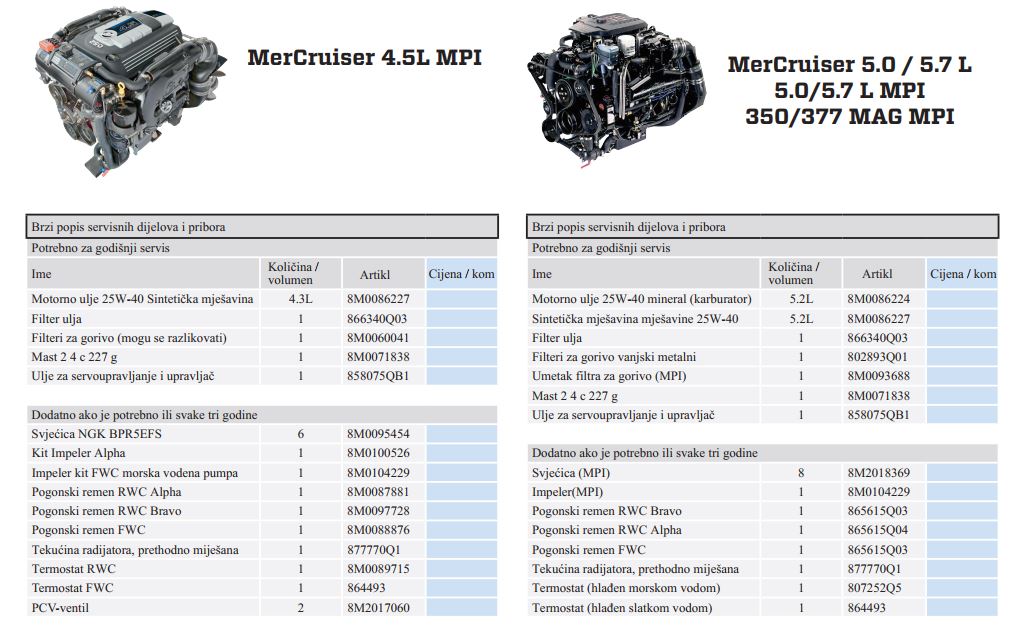
Task: Click 'Termostat (hlađen morskom vodom)' row
Action: [x=626, y=588]
